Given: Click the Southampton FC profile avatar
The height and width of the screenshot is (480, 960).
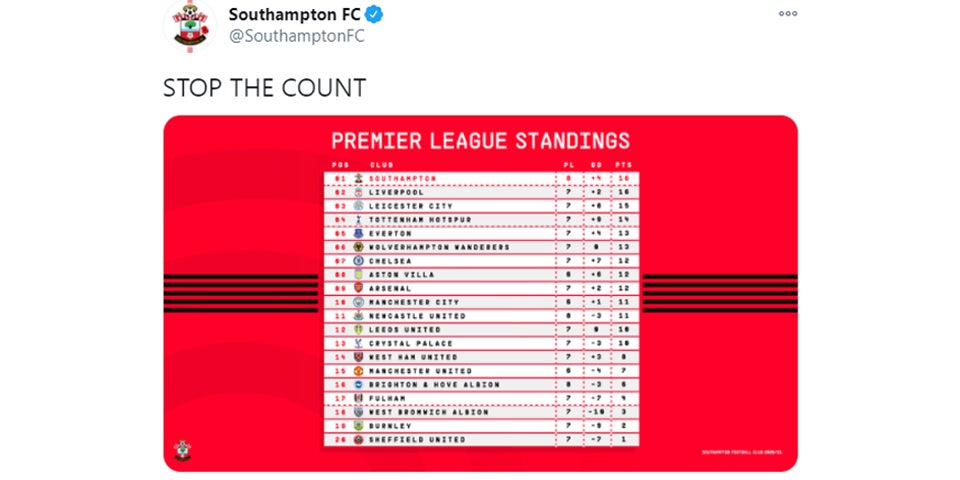Looking at the screenshot, I should 190,25.
